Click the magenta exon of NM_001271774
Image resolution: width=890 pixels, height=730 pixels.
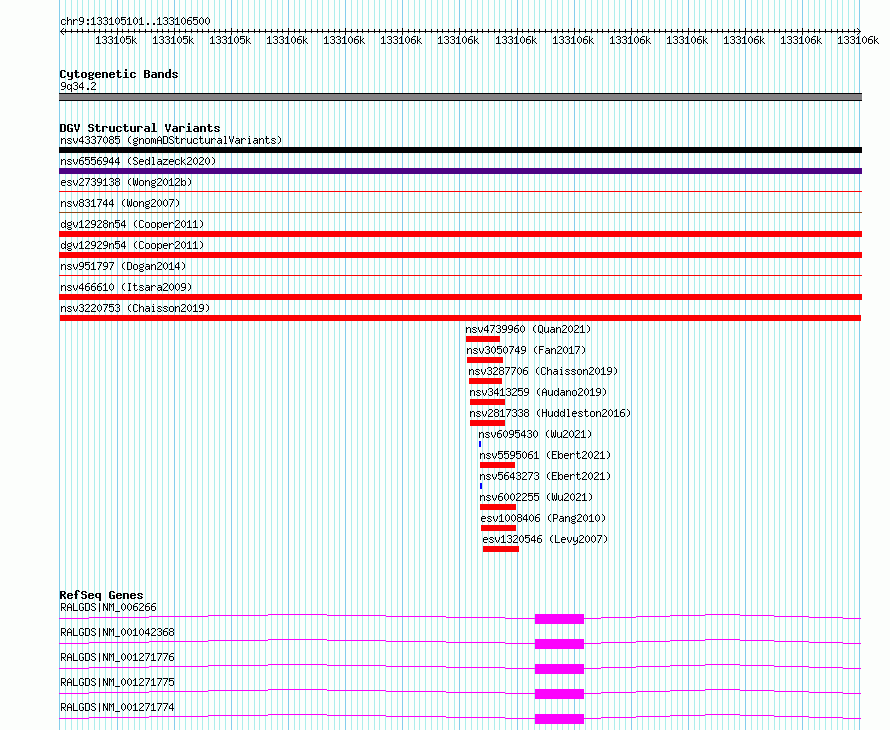coord(559,719)
